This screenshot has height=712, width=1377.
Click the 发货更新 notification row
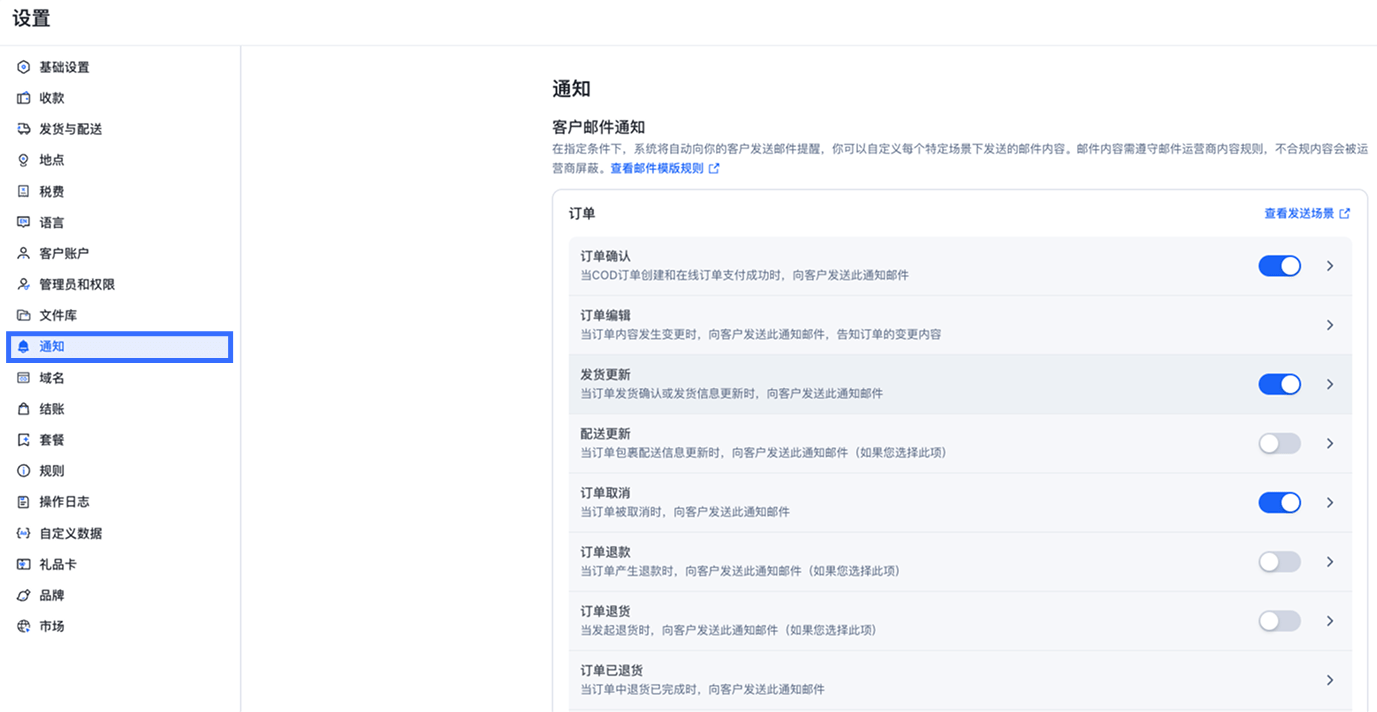(900, 383)
